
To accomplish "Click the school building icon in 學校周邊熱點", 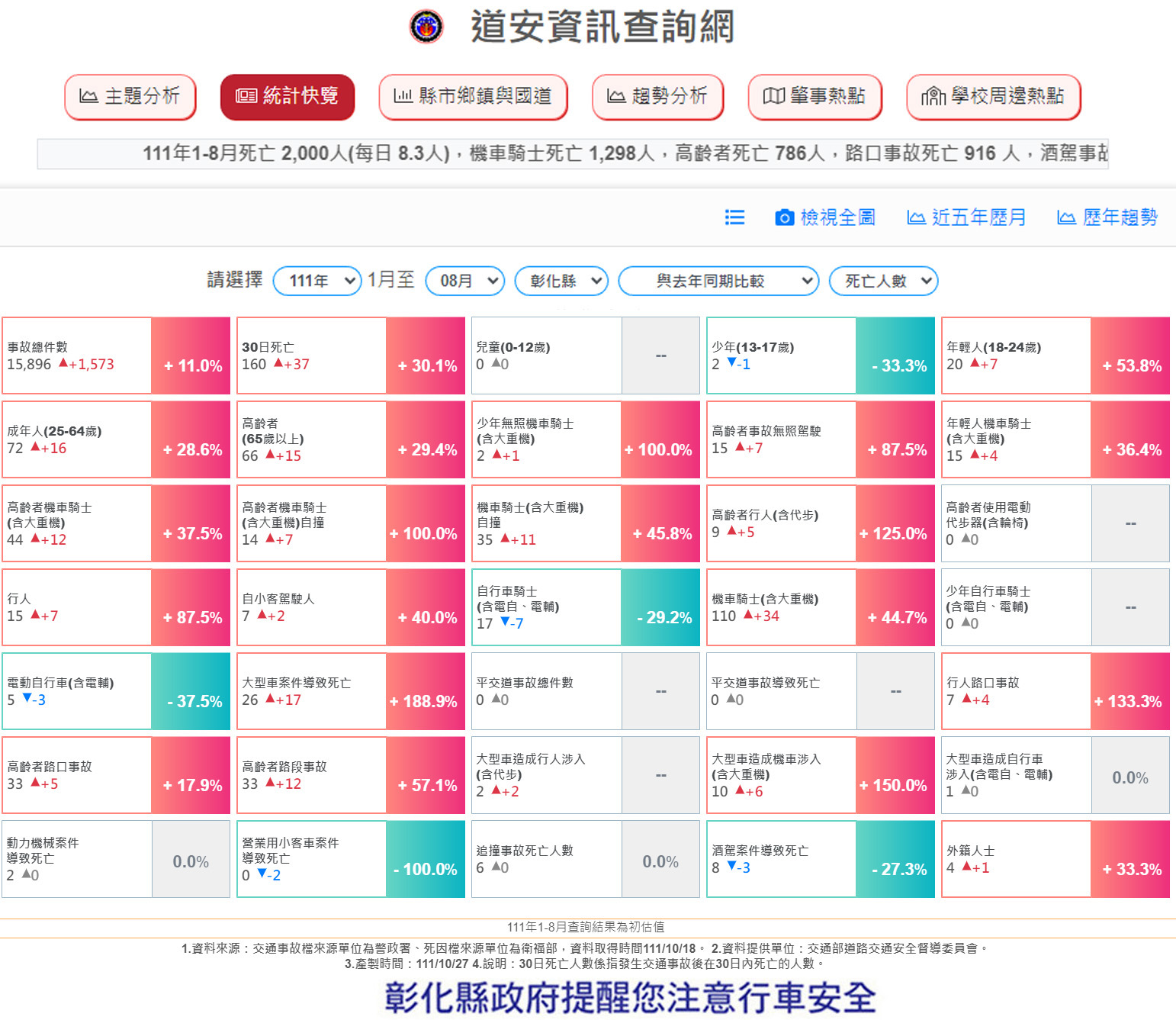I will 933,96.
